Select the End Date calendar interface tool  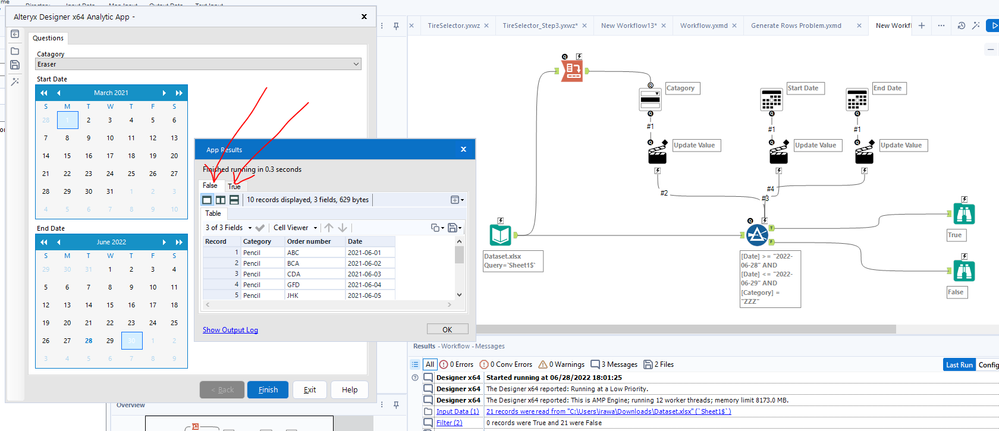tap(856, 99)
